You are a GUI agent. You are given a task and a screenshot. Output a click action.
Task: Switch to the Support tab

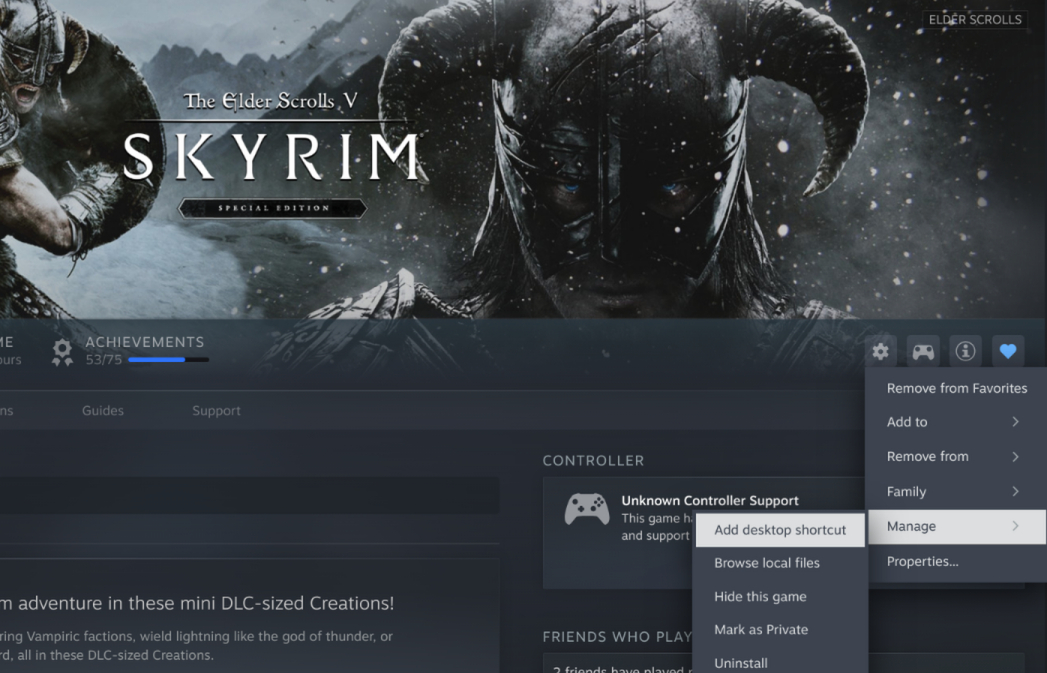tap(216, 411)
